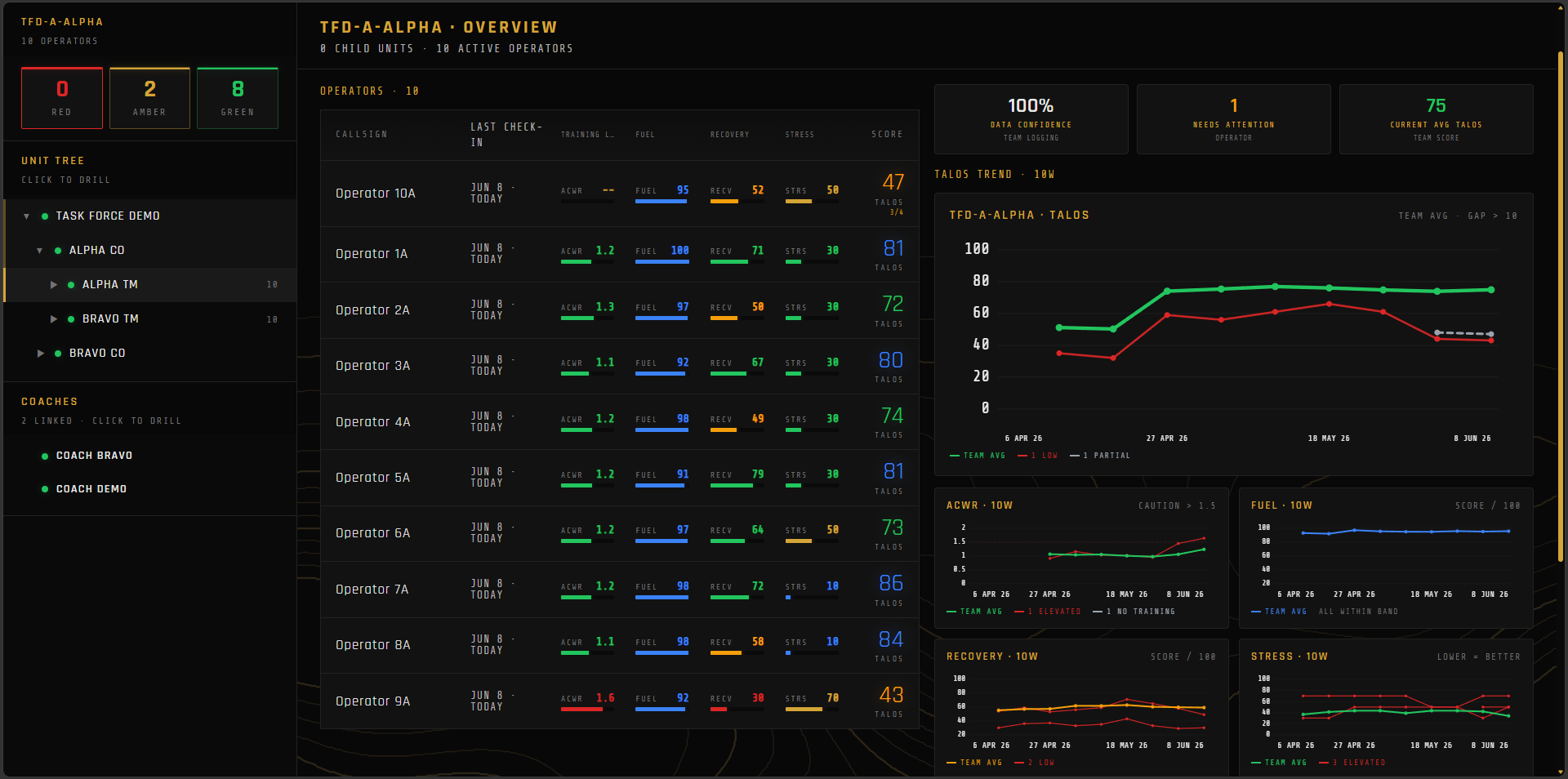Sort by the Callsign column header
The image size is (1568, 779).
coord(362,135)
